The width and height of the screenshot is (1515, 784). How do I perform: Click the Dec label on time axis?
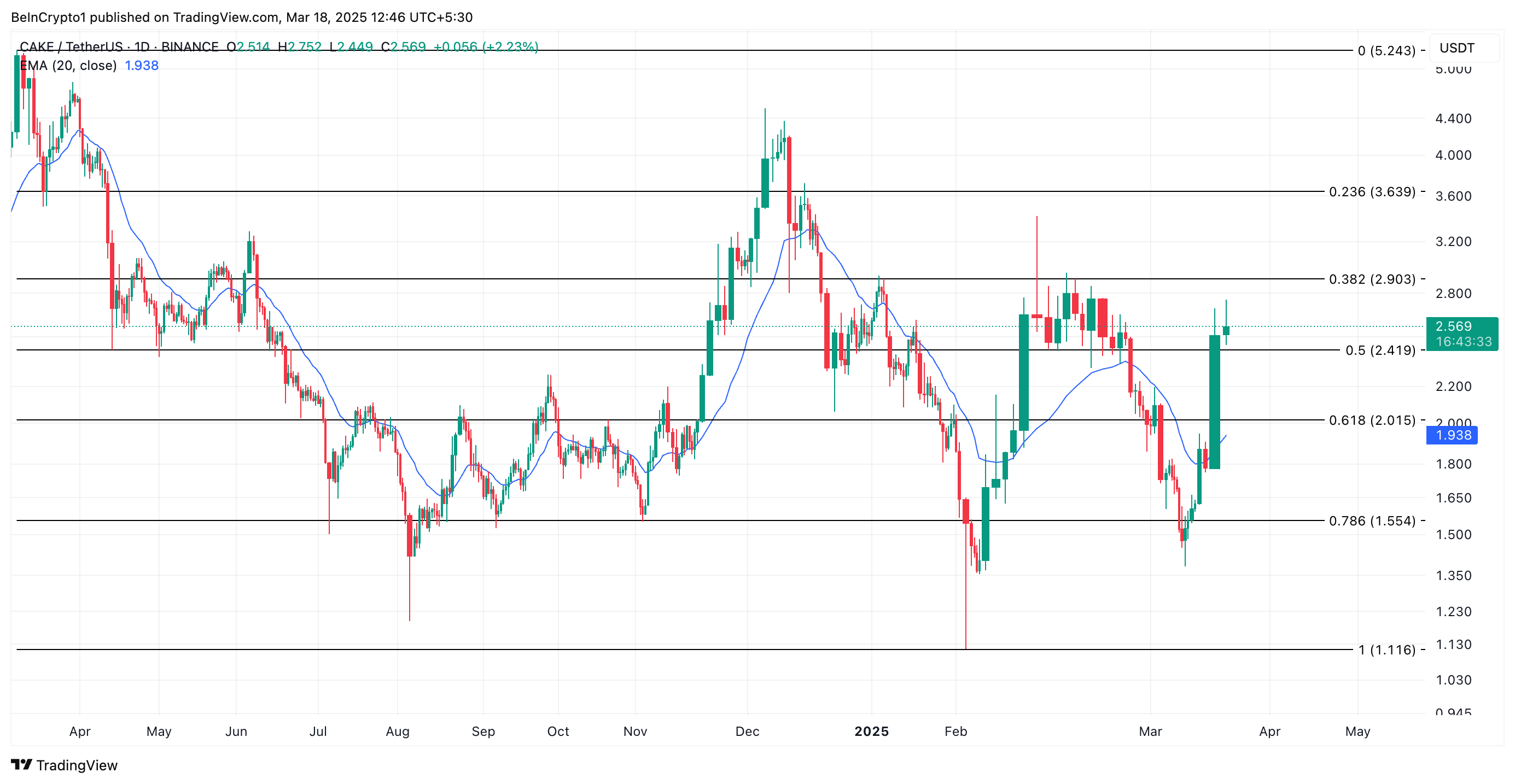pos(747,731)
